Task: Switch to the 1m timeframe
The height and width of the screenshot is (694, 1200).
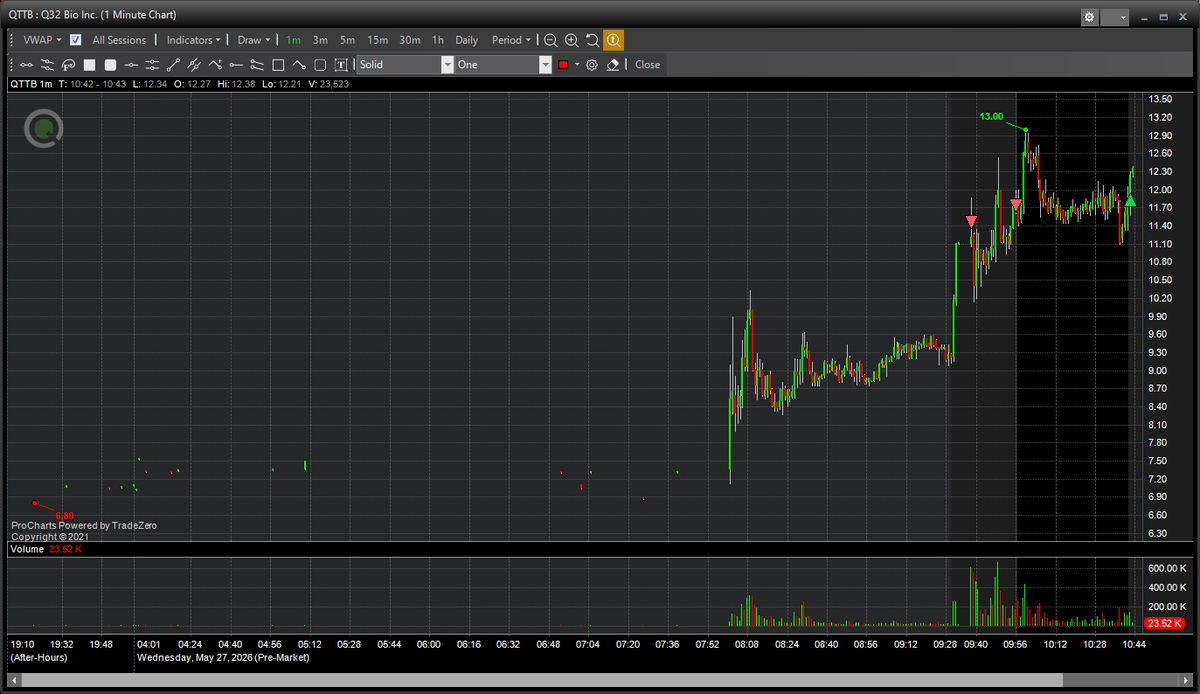Action: tap(293, 40)
